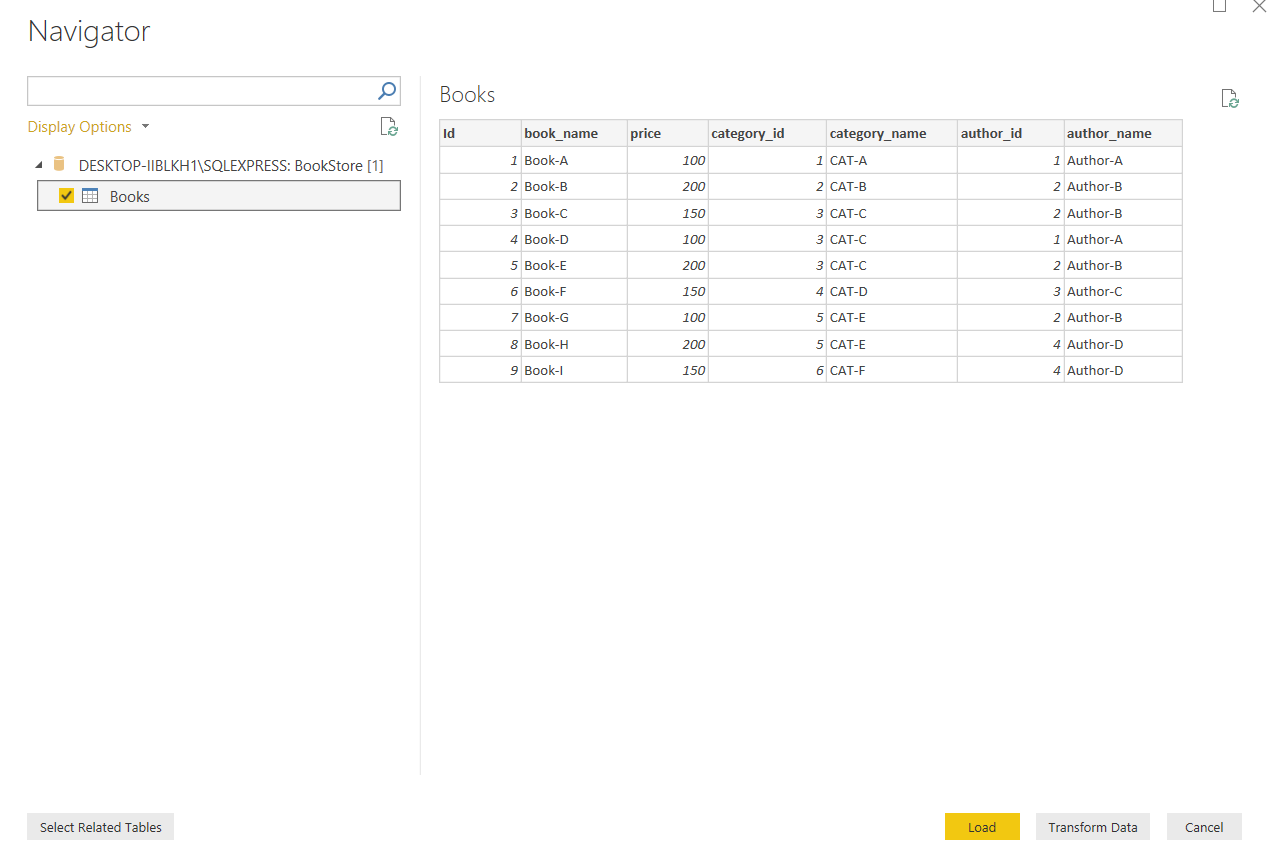Select the Book-F cell
This screenshot has width=1271, height=854.
574,291
